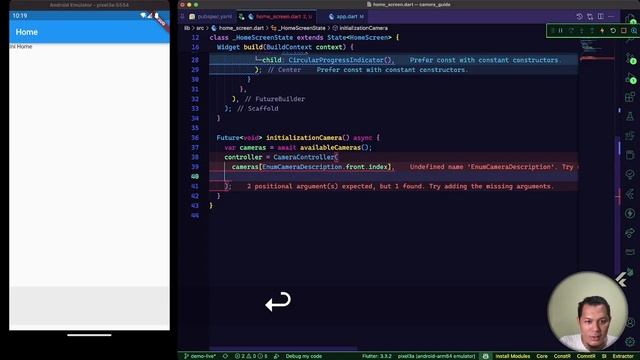Click the src breadcrumb segment
Viewport: 640px width, 360px height.
click(200, 28)
